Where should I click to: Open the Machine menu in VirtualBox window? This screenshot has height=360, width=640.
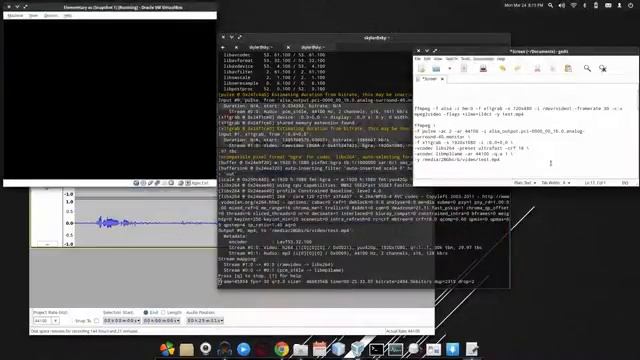15,16
